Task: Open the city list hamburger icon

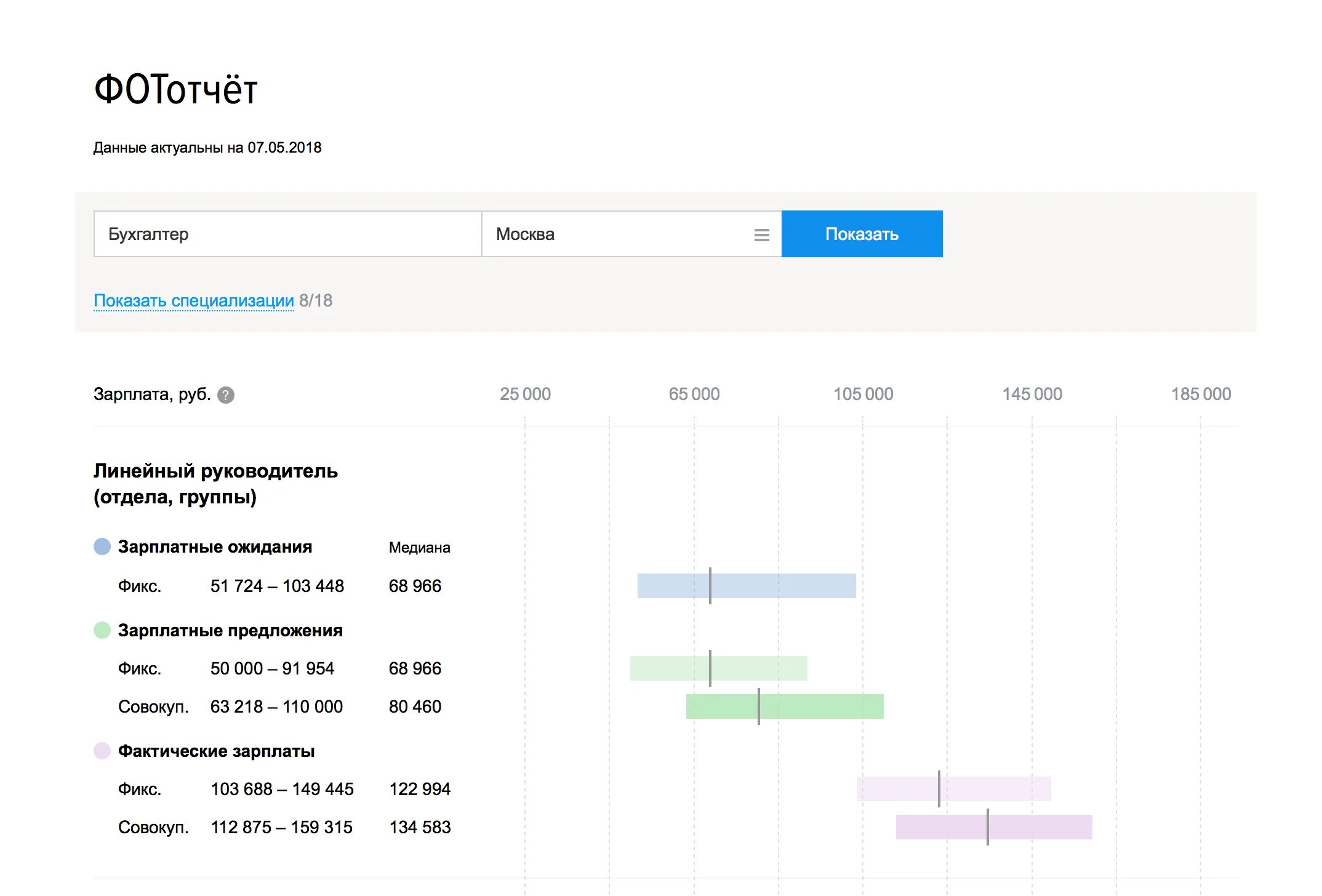Action: (x=761, y=234)
